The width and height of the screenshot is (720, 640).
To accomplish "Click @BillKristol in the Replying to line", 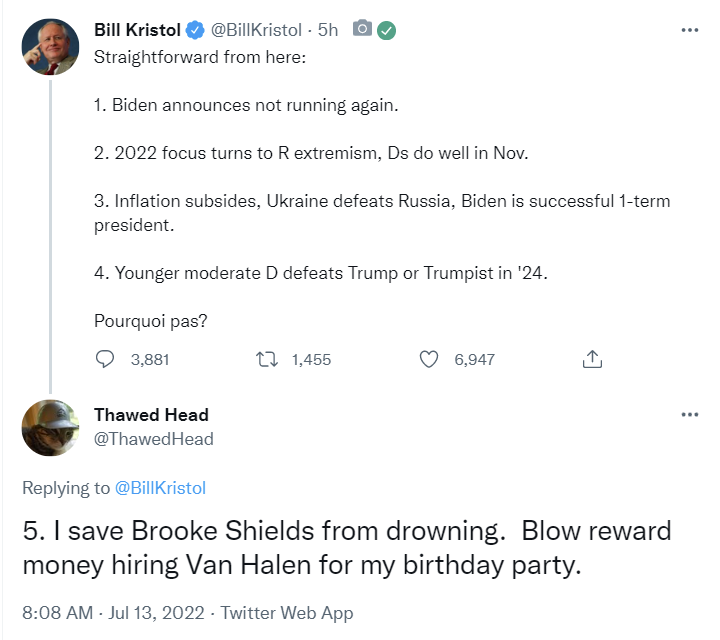I will point(161,488).
